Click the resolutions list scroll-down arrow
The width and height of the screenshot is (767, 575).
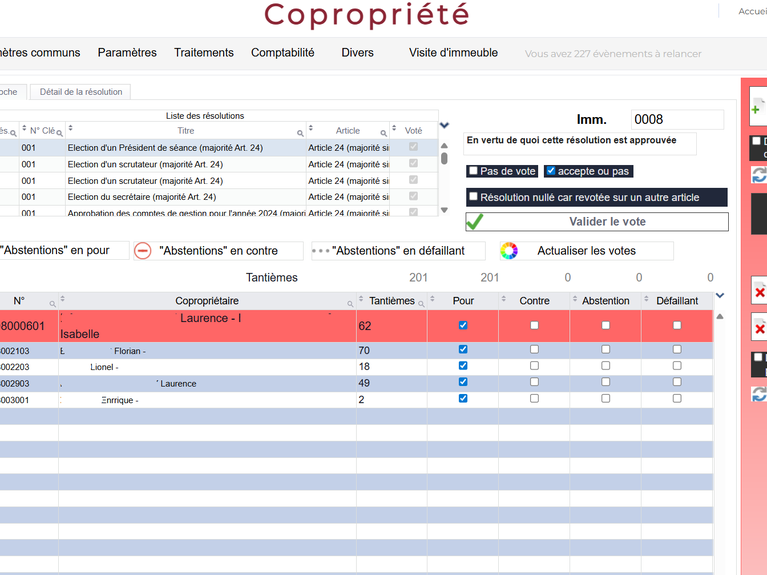pos(444,210)
